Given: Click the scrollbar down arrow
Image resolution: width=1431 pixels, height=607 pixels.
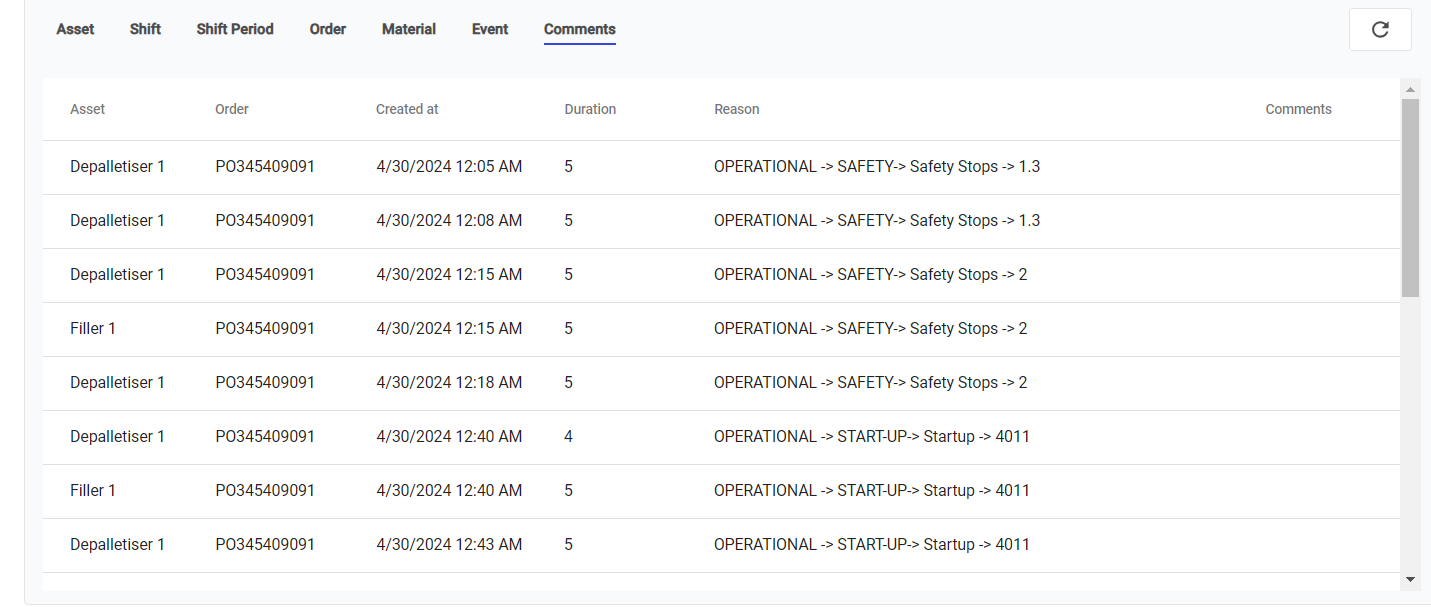Looking at the screenshot, I should tap(1410, 579).
